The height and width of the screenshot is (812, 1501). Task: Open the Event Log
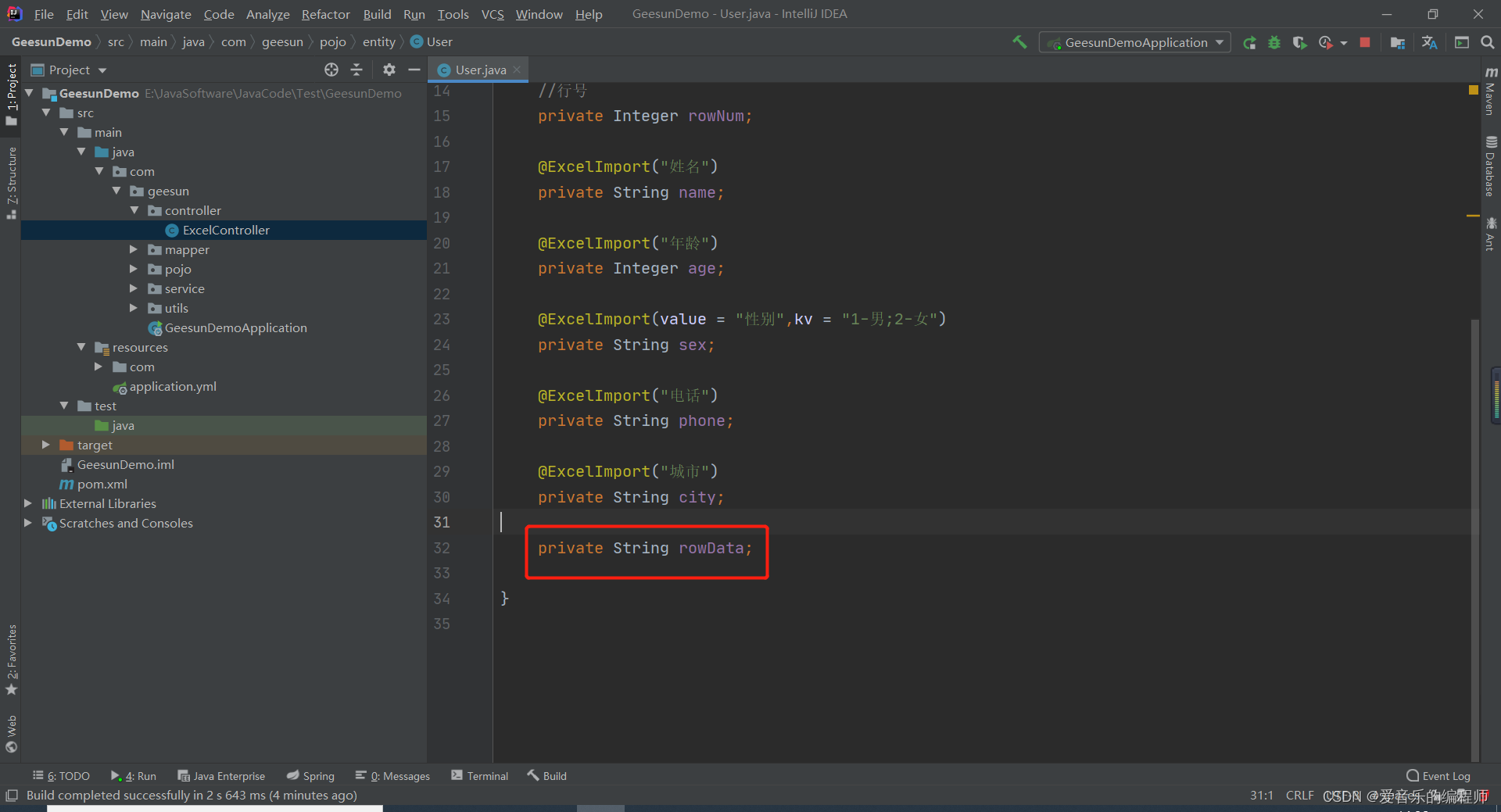click(x=1438, y=776)
